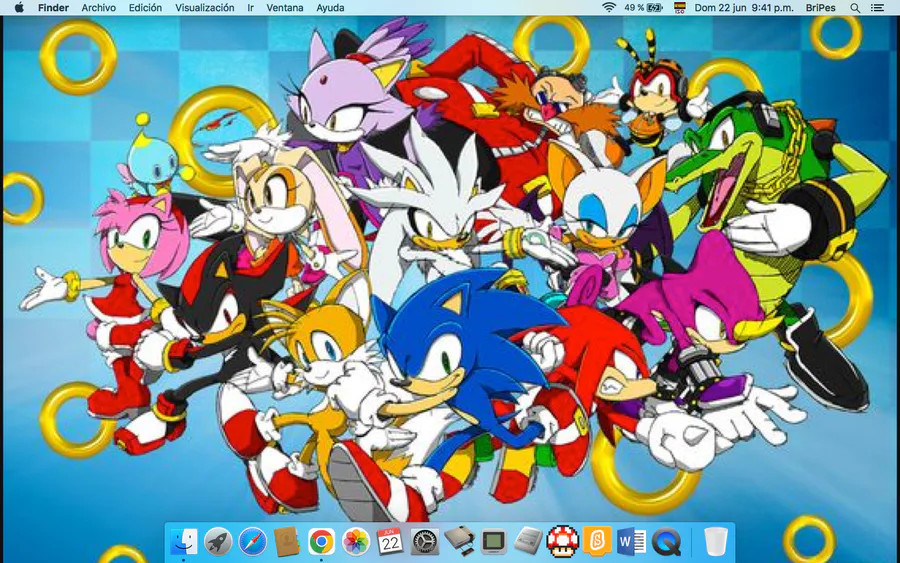900x563 pixels.
Task: Open Calendar showing 22 in dock
Action: click(390, 541)
